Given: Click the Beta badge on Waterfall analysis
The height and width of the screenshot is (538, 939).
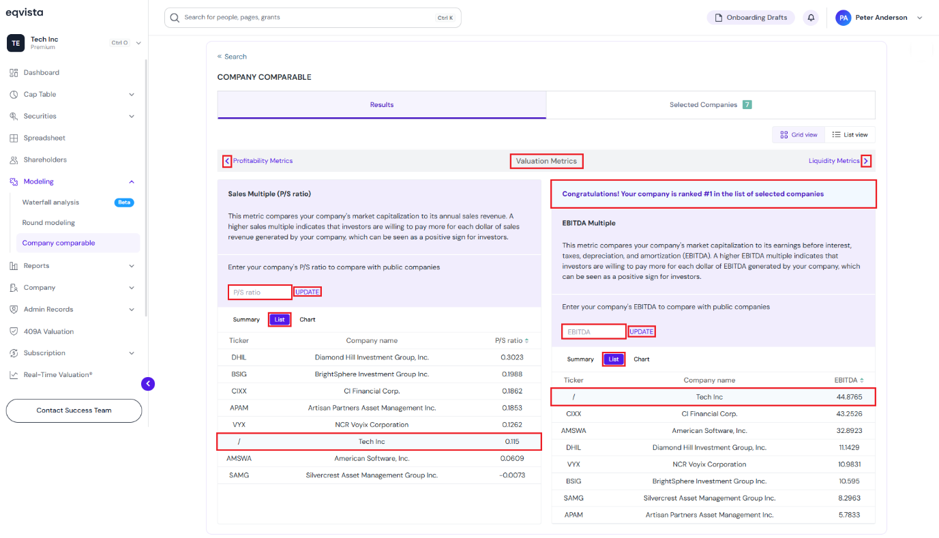Looking at the screenshot, I should click(124, 202).
